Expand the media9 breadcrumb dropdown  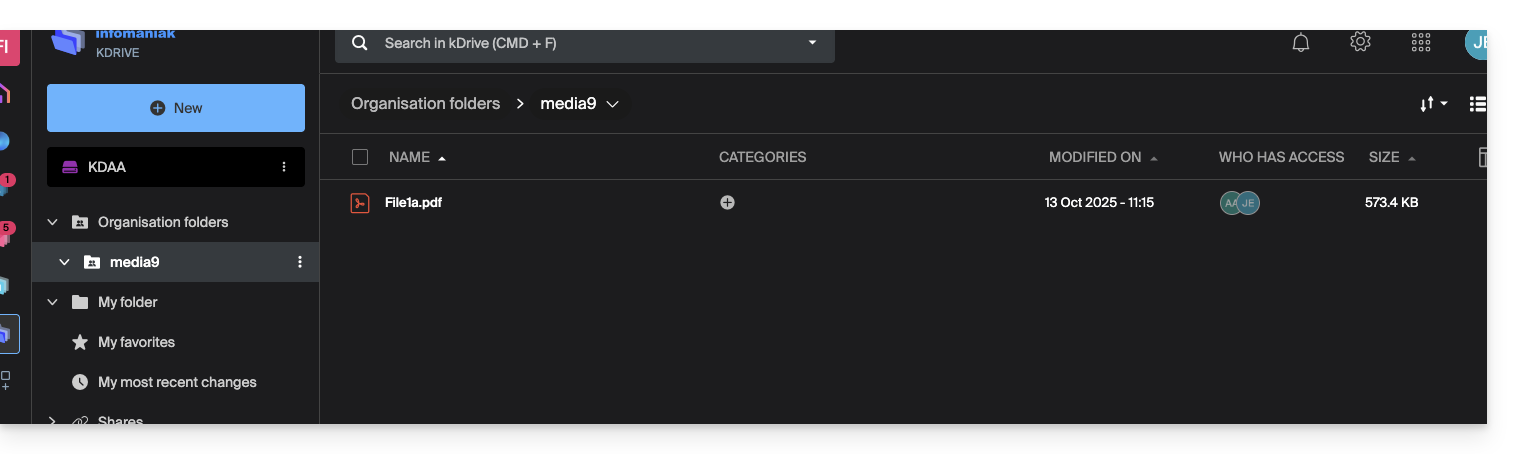point(613,104)
